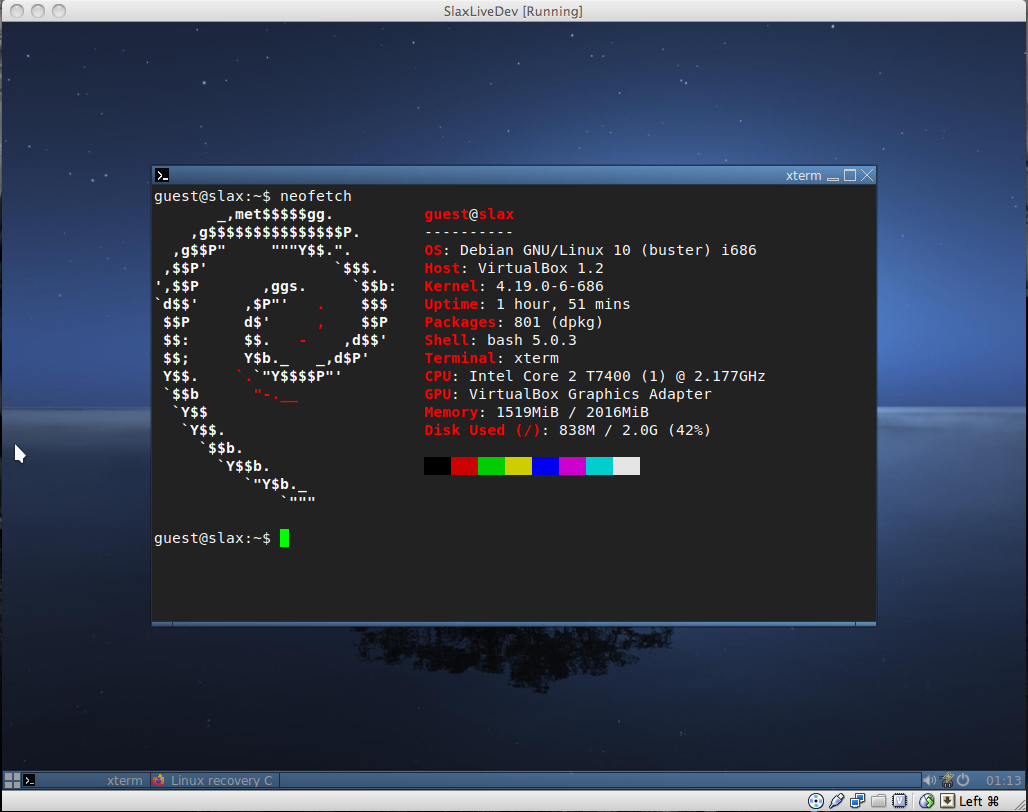1028x812 pixels.
Task: Click the green terminal cursor at prompt
Action: coord(284,538)
